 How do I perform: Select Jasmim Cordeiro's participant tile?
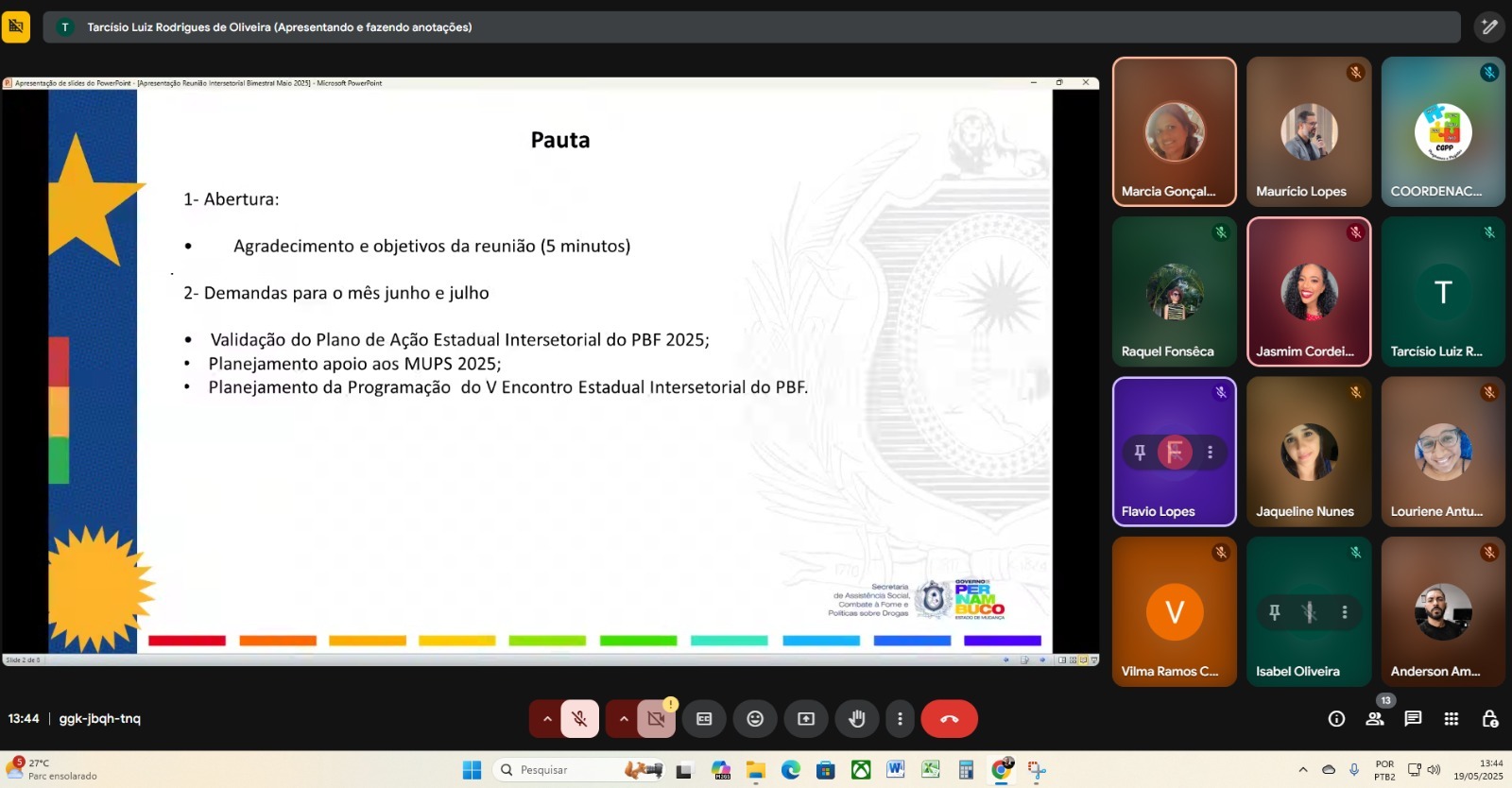point(1309,291)
